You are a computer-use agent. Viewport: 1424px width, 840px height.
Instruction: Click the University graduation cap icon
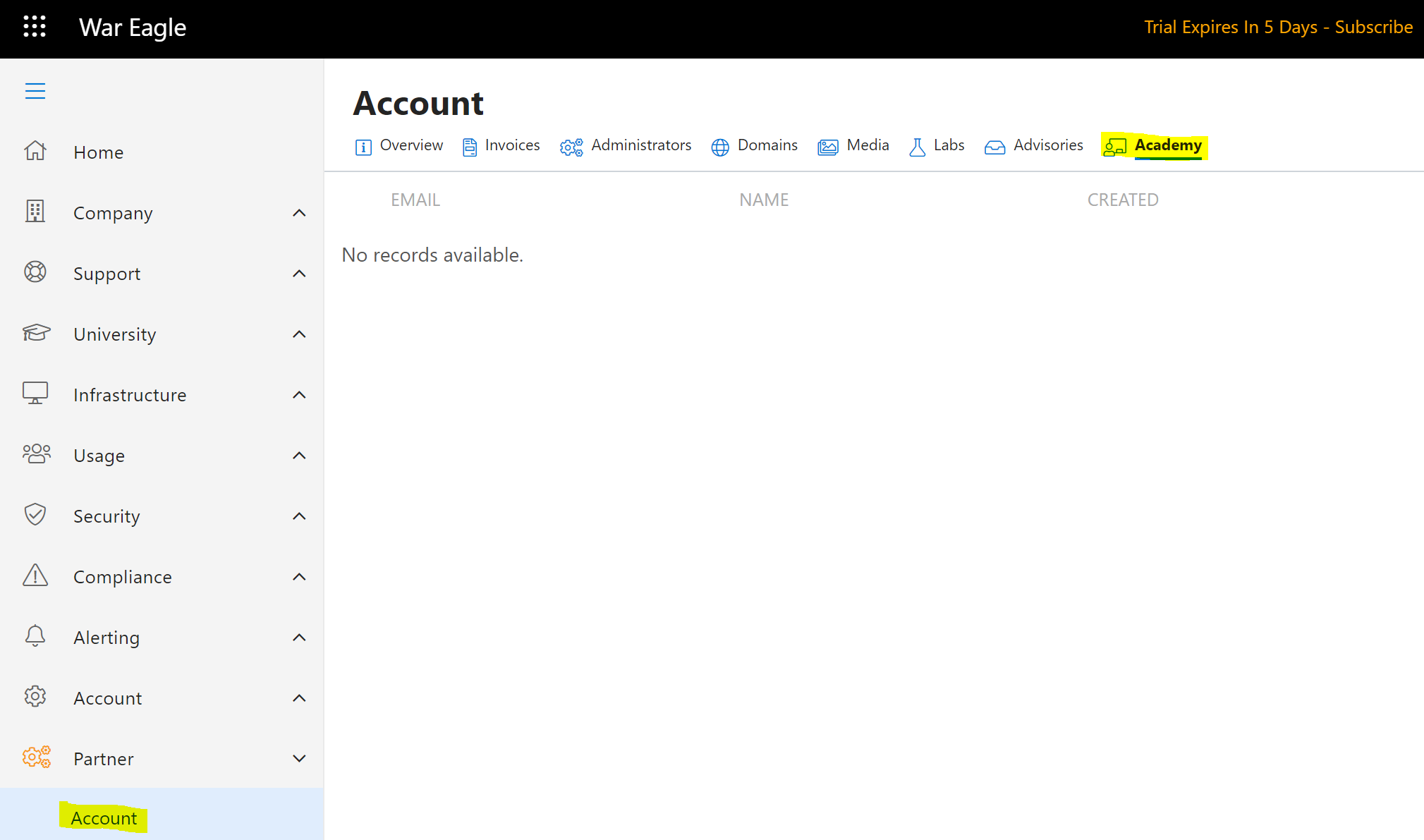36,333
